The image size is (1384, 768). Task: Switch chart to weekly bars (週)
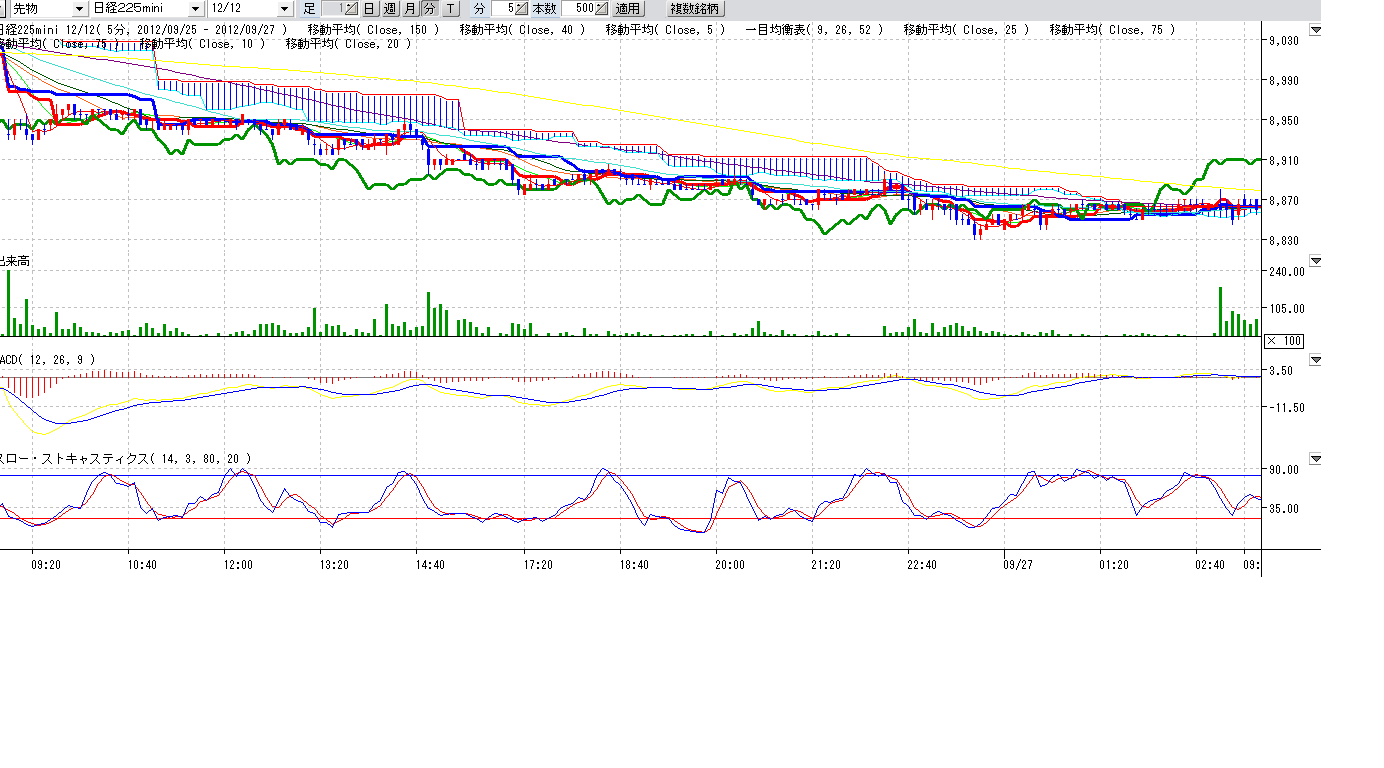click(x=389, y=9)
